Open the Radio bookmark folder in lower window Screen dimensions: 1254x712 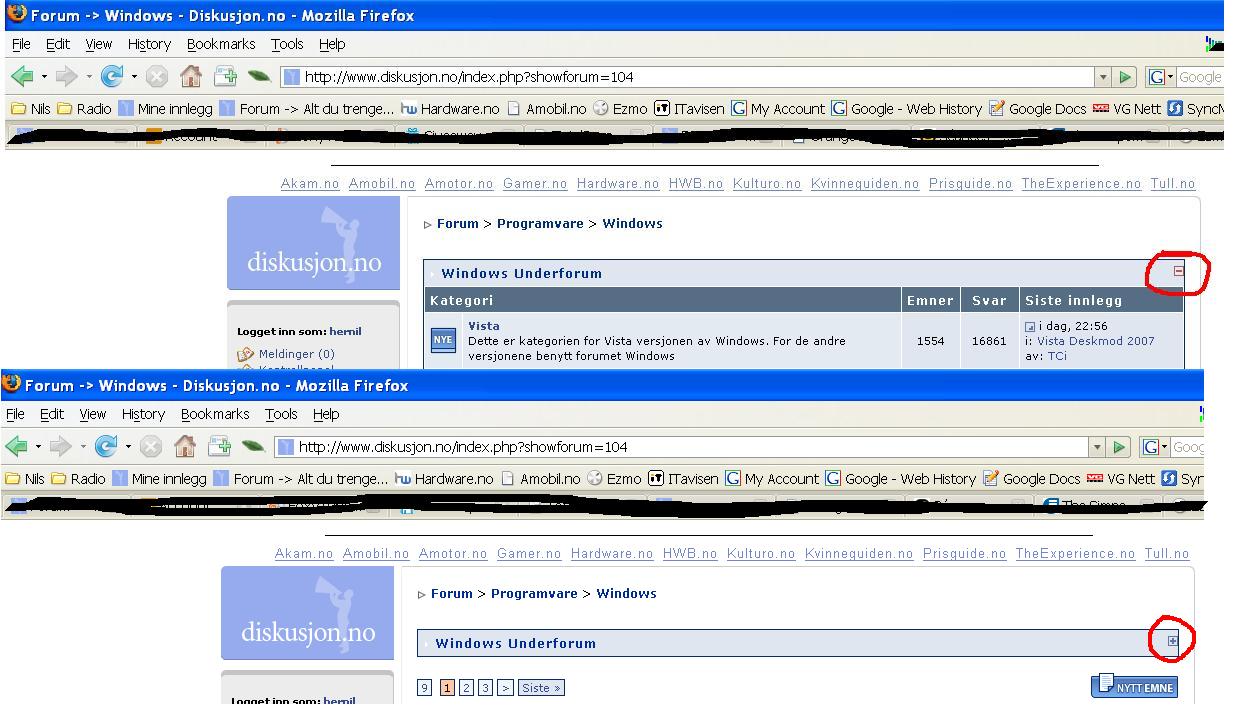pos(78,478)
